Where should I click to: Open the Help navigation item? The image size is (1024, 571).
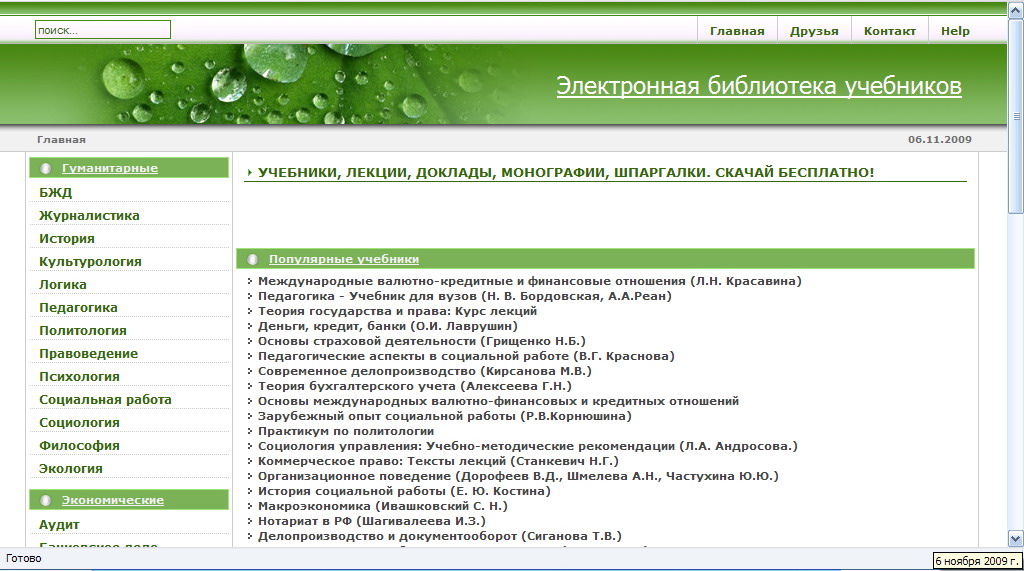(955, 31)
